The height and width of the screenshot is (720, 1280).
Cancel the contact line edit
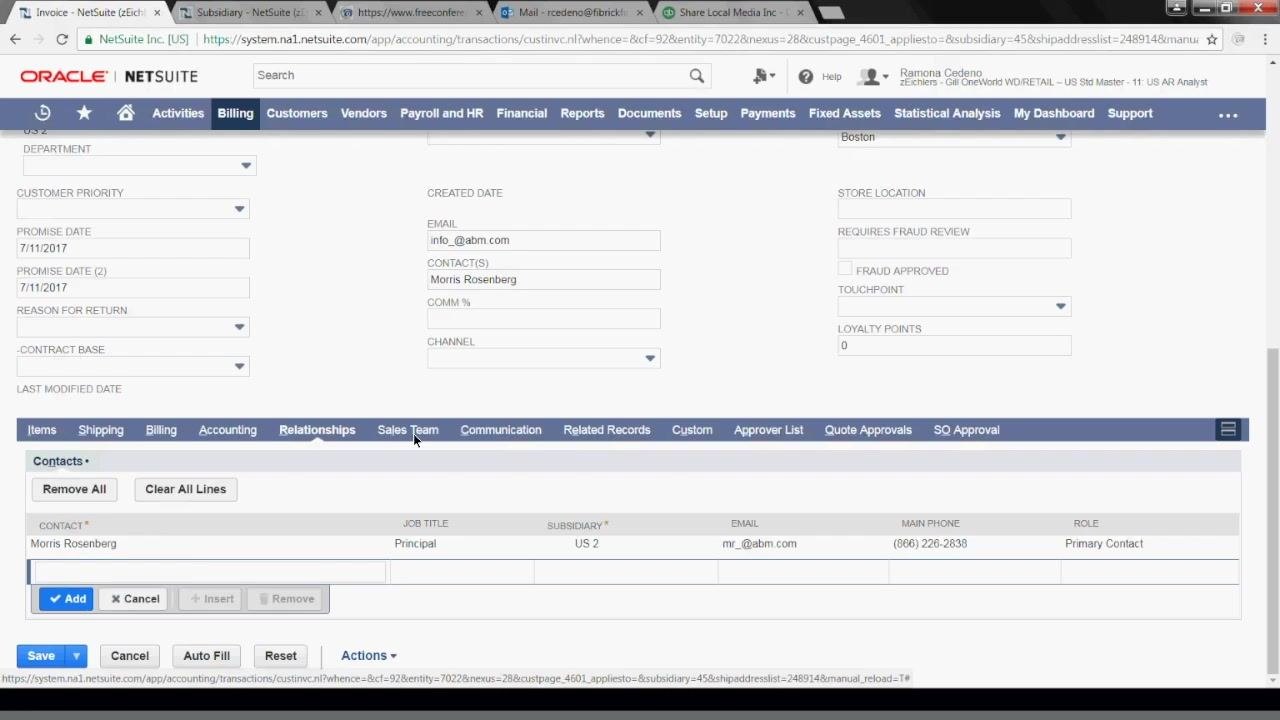(x=134, y=599)
